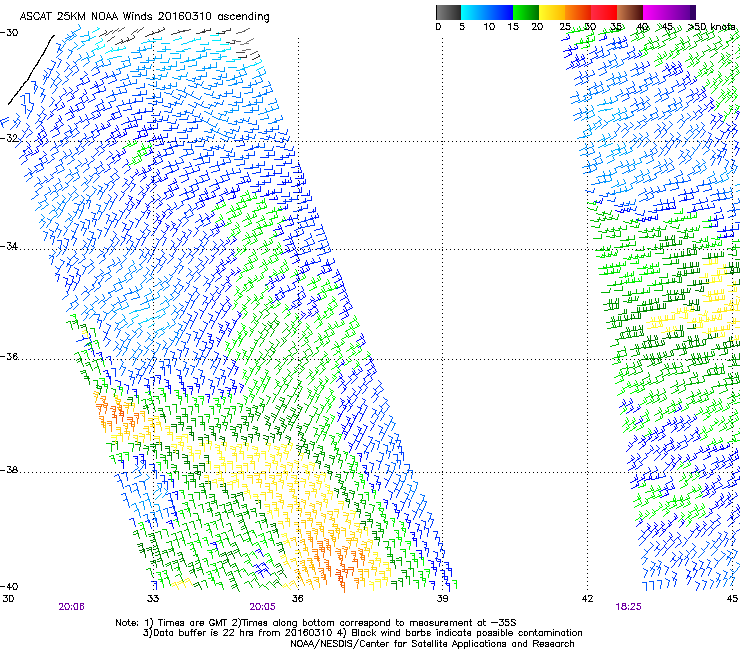The width and height of the screenshot is (740, 650).
Task: Click the 'NOAA/NESDIS/Center for Satellite Applications and Research' credit
Action: coord(432,644)
